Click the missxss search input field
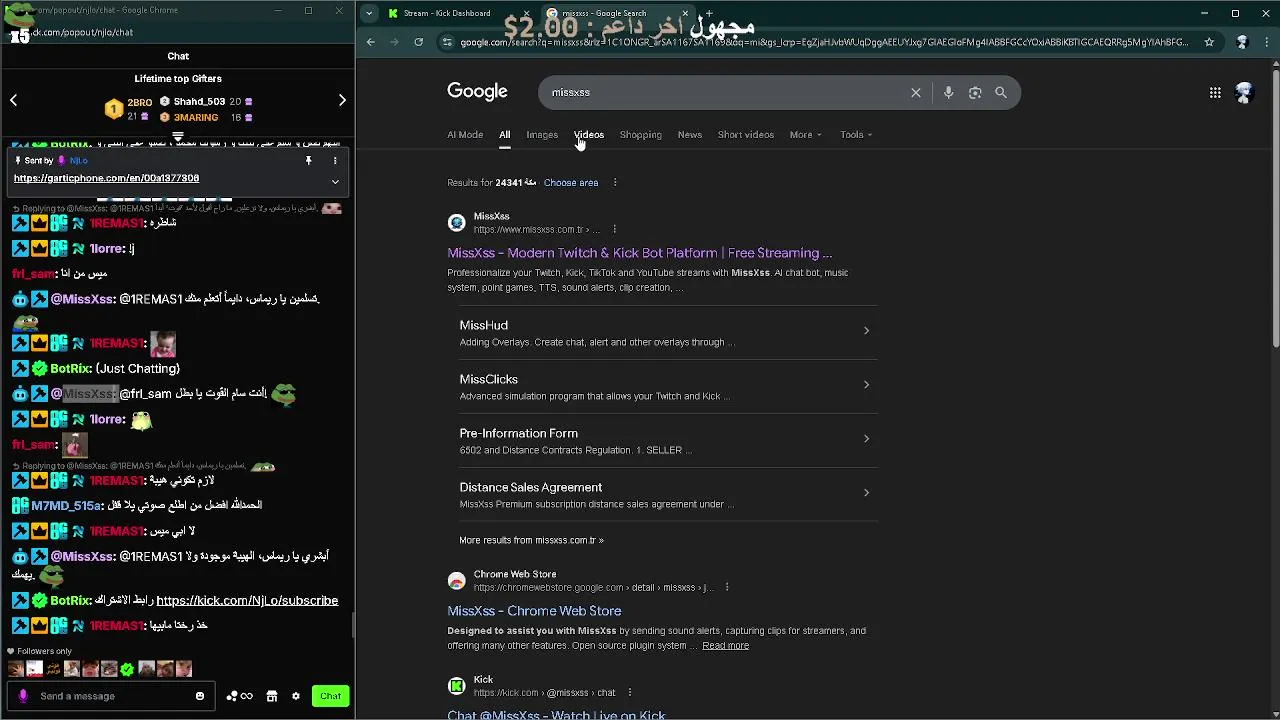 [723, 92]
